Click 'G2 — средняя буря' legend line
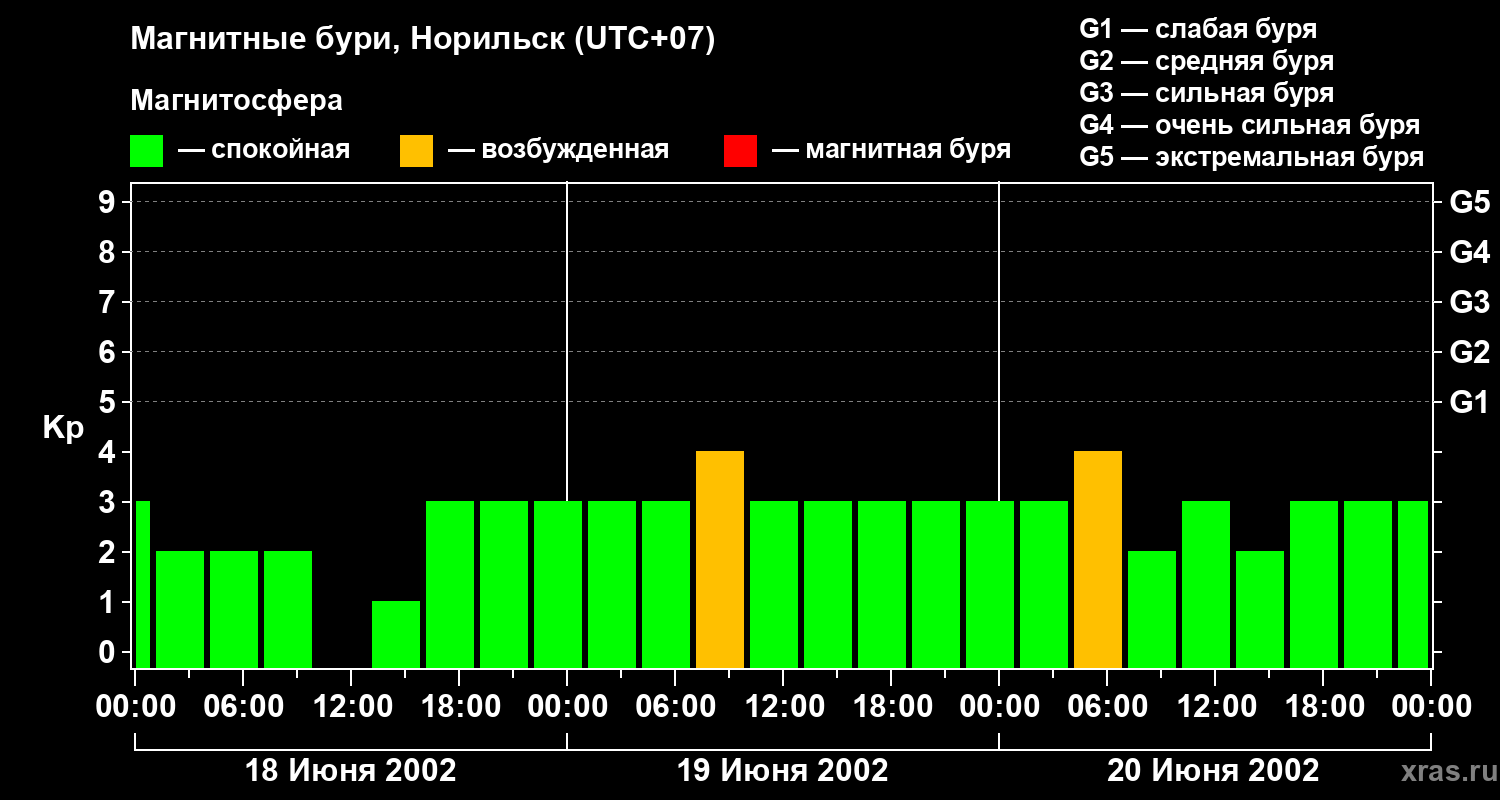 coord(1206,61)
